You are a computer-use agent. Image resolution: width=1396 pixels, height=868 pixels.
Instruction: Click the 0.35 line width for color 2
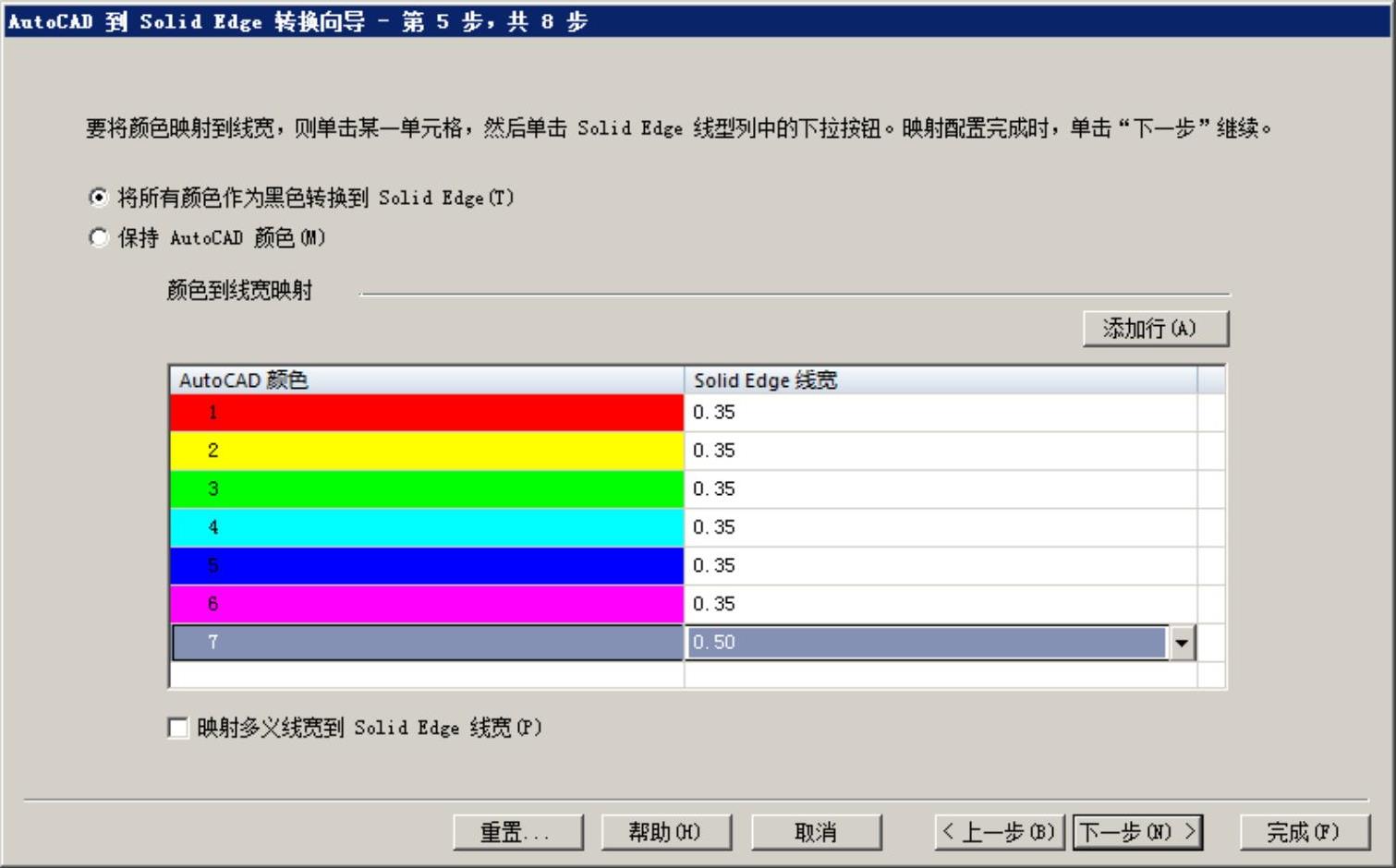pos(941,451)
